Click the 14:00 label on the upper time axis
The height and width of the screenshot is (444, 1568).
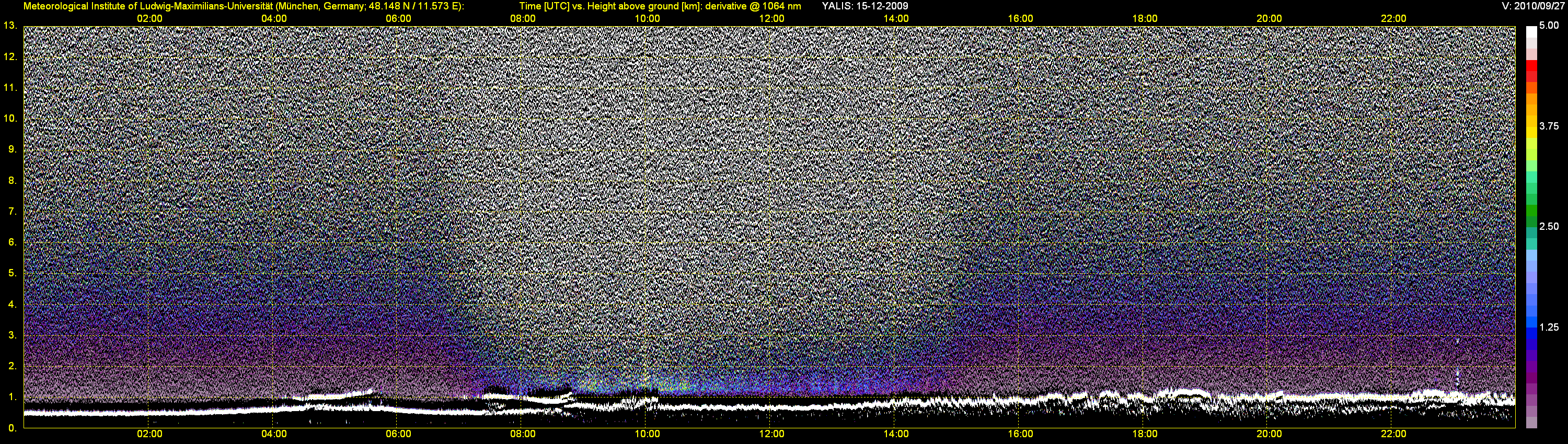896,19
